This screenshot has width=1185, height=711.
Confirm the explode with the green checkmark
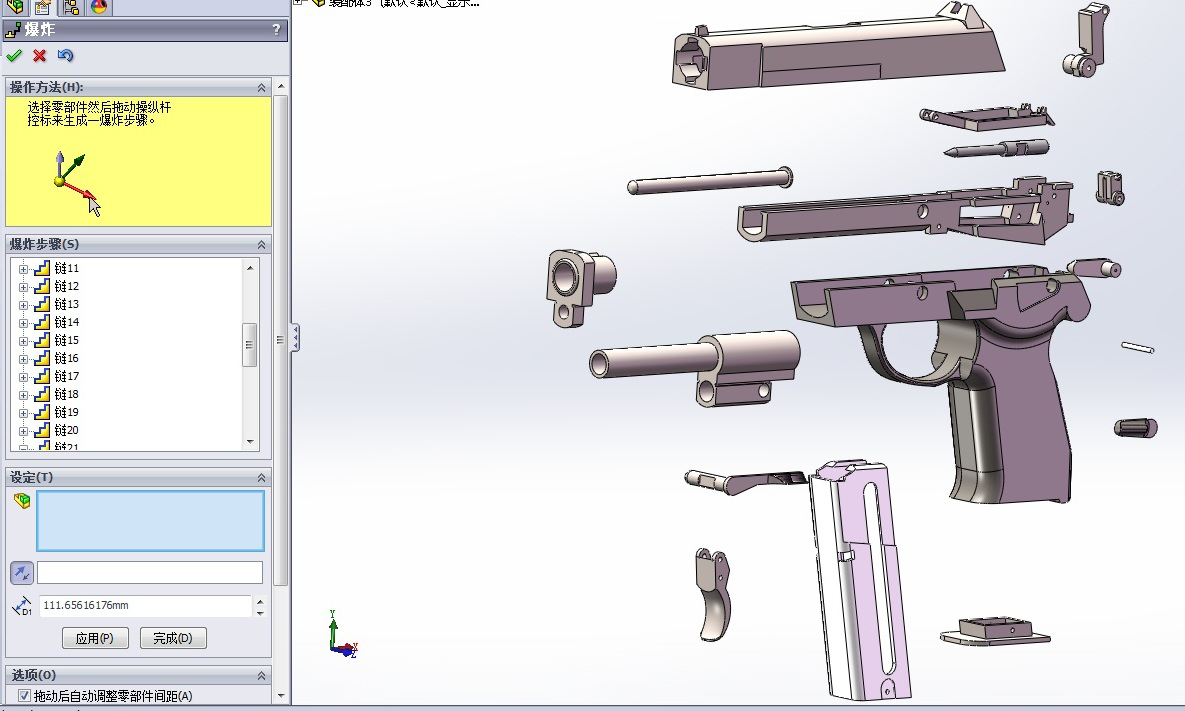tap(14, 56)
